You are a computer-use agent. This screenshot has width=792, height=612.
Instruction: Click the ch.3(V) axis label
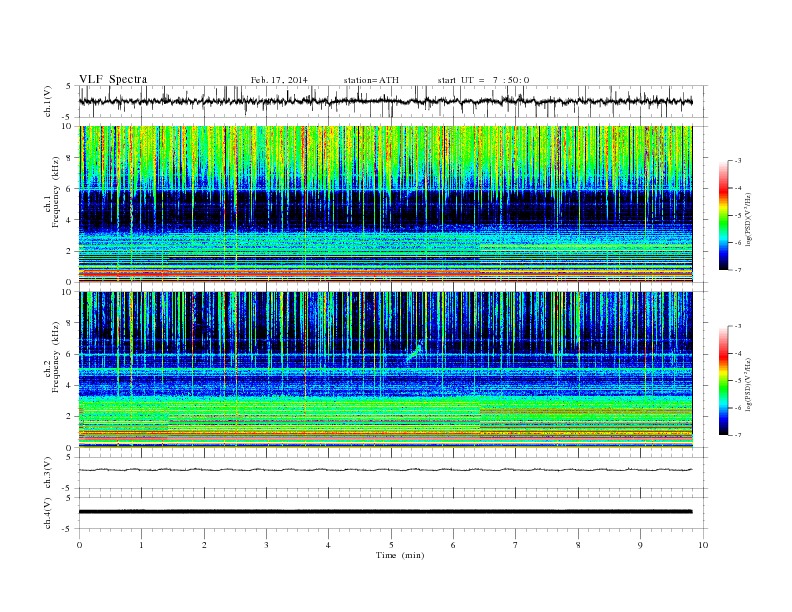click(48, 473)
